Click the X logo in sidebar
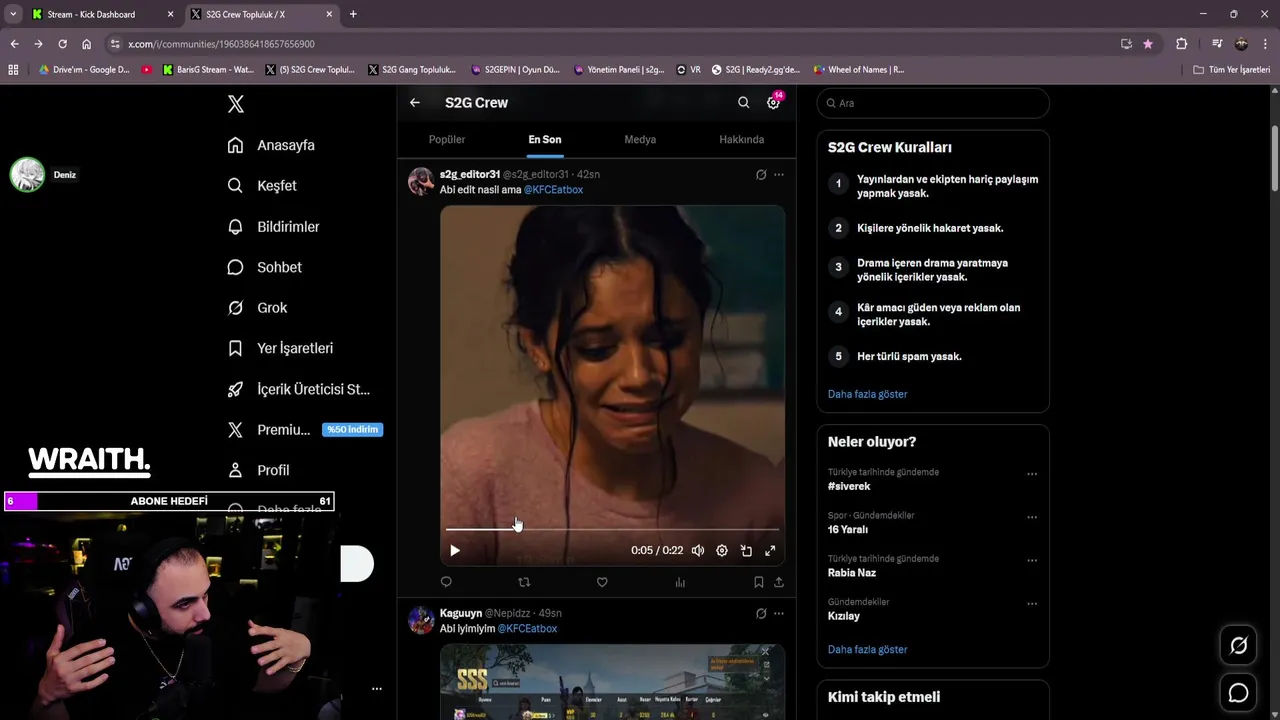The image size is (1280, 720). (x=235, y=104)
